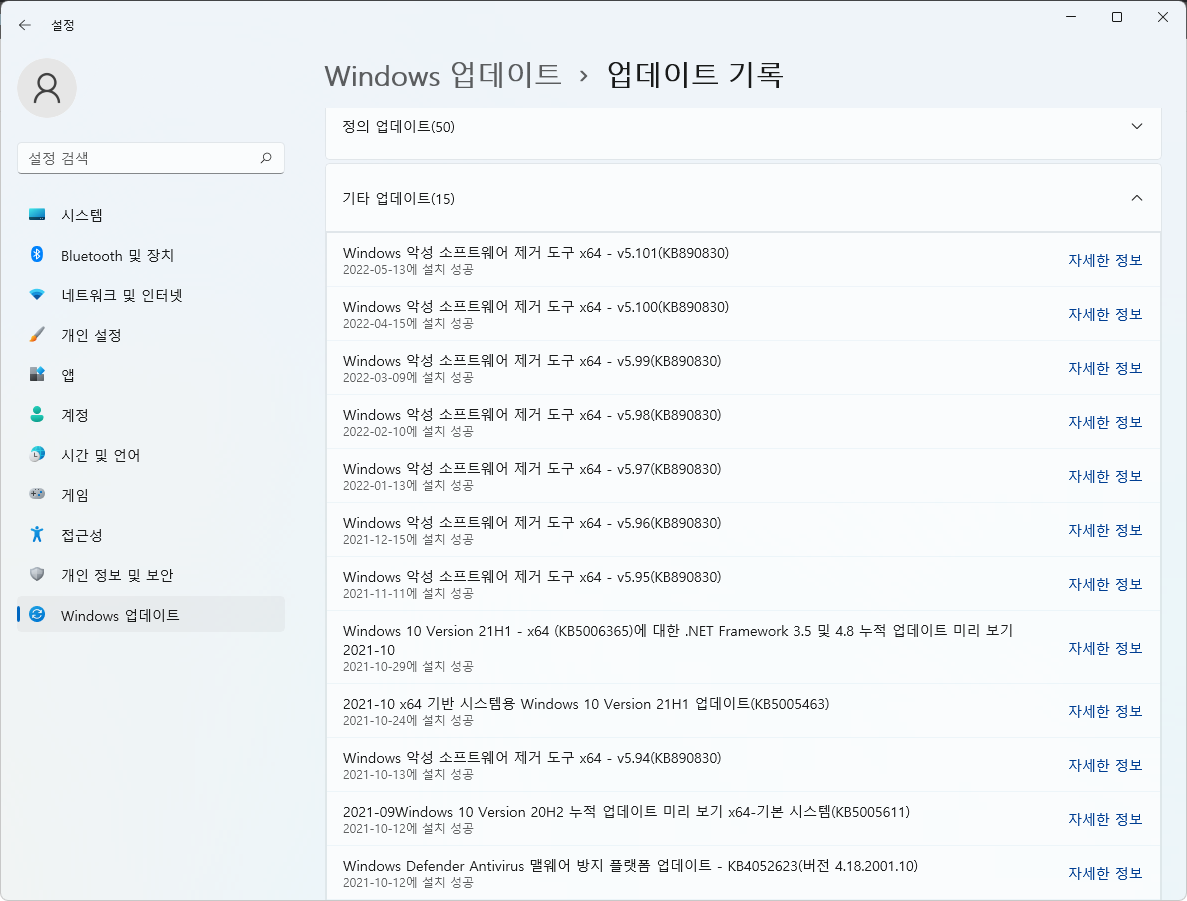
Task: Click the 개인 설정 paintbrush icon
Action: (37, 335)
